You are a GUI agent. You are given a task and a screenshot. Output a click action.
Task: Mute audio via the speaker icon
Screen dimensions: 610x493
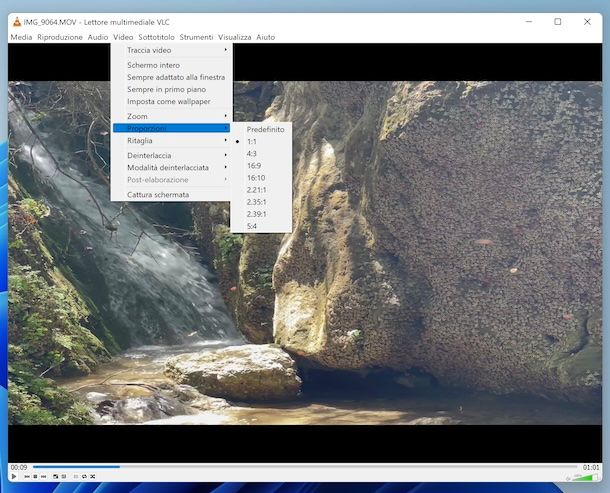tap(567, 478)
